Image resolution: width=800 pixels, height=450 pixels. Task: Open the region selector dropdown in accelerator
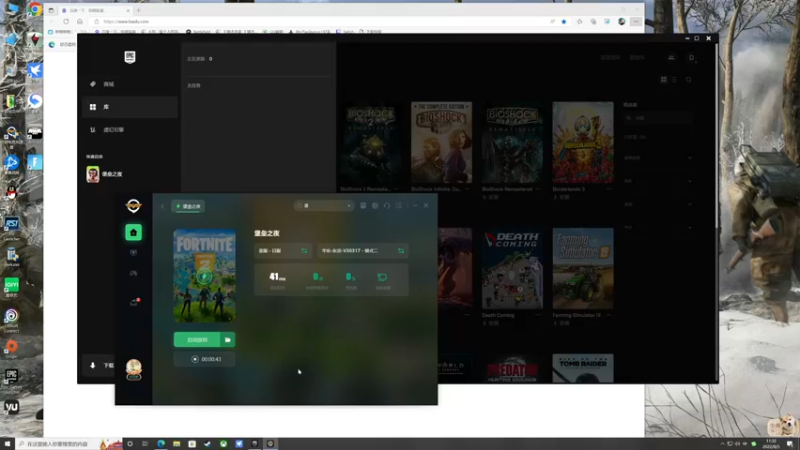pyautogui.click(x=283, y=251)
